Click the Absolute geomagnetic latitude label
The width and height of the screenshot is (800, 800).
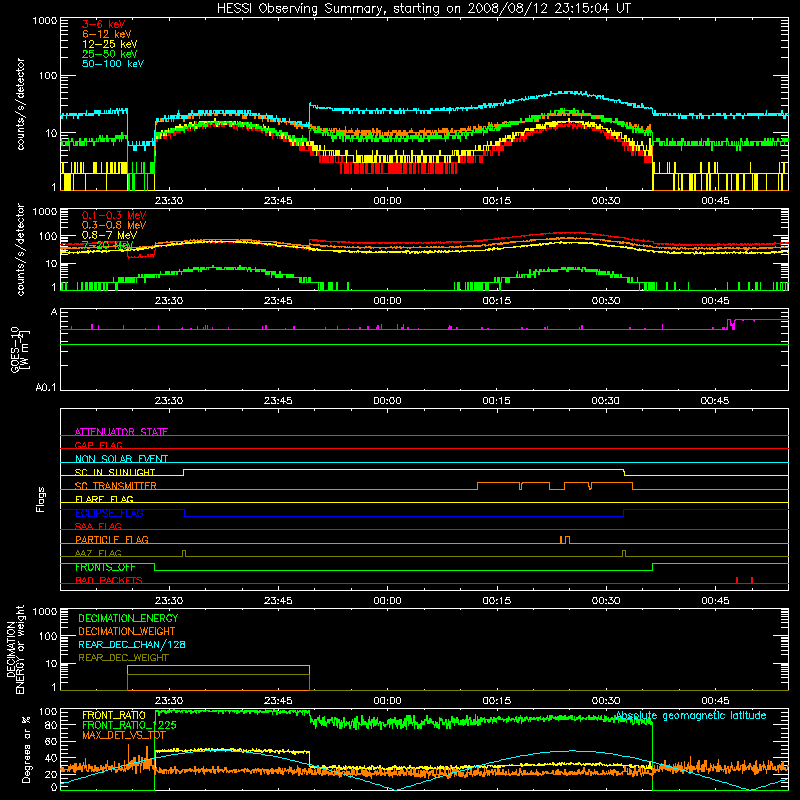point(691,715)
